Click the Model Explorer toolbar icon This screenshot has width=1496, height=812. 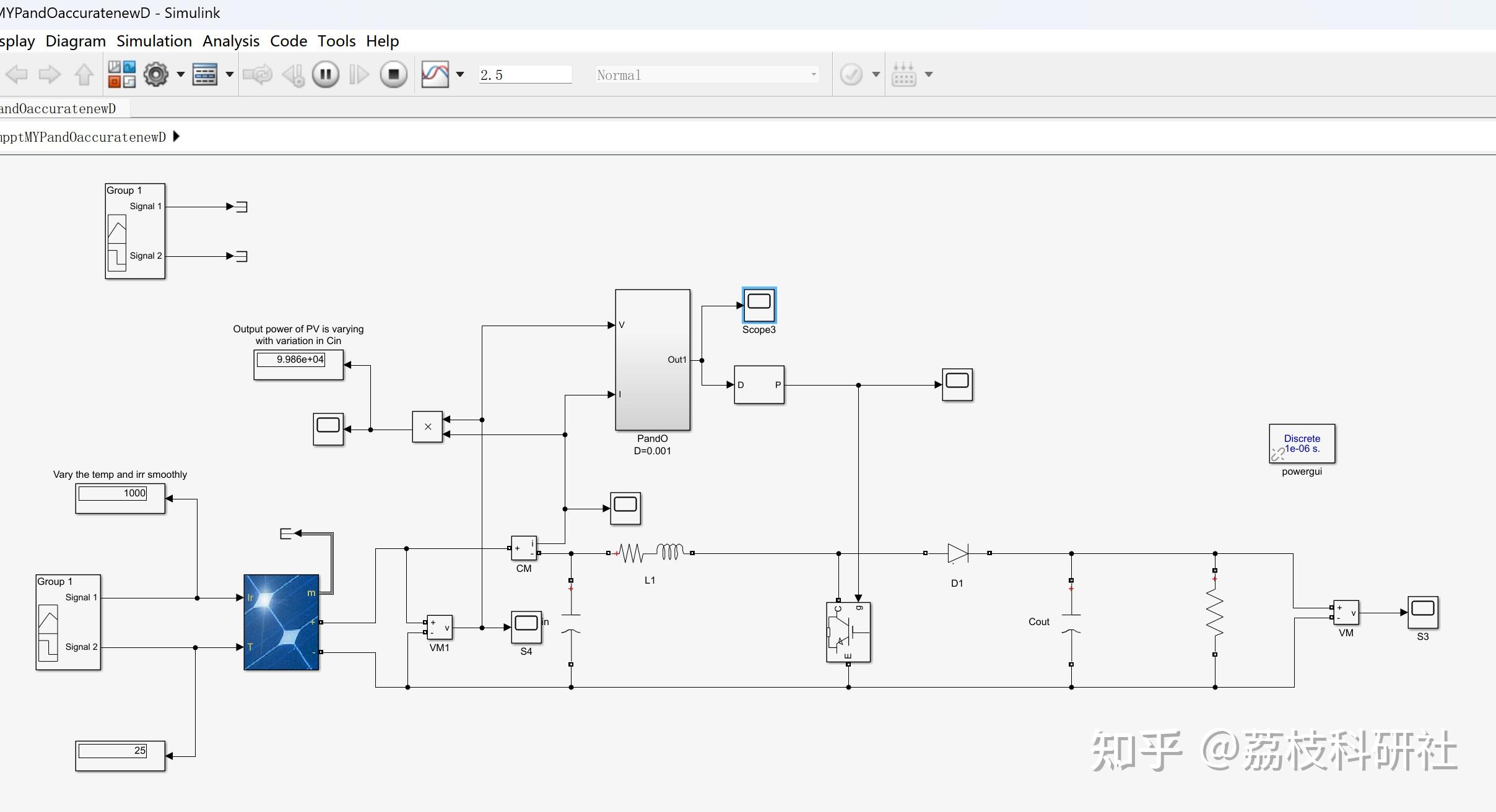pyautogui.click(x=205, y=74)
